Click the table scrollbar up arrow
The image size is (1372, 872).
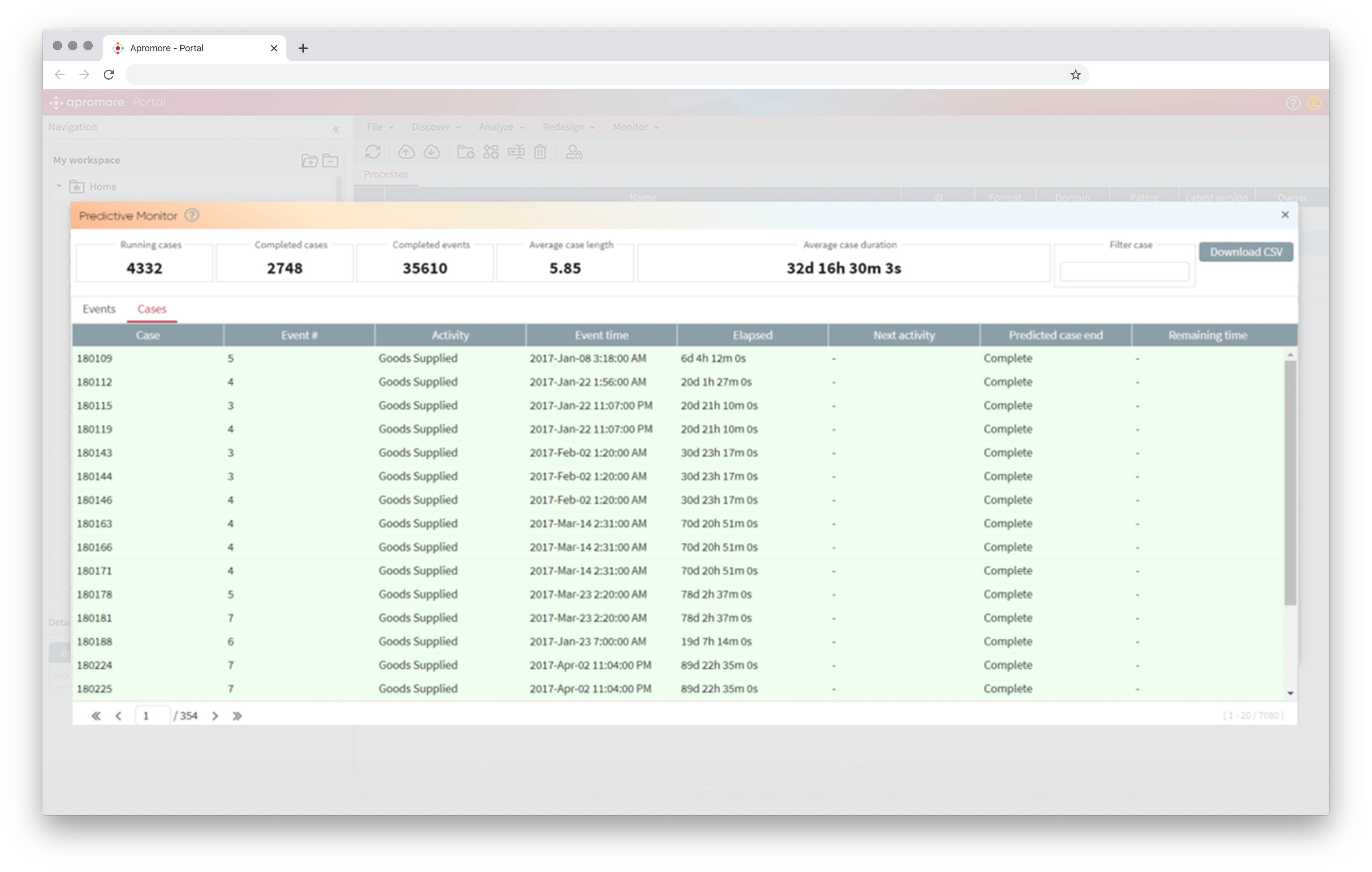tap(1290, 355)
